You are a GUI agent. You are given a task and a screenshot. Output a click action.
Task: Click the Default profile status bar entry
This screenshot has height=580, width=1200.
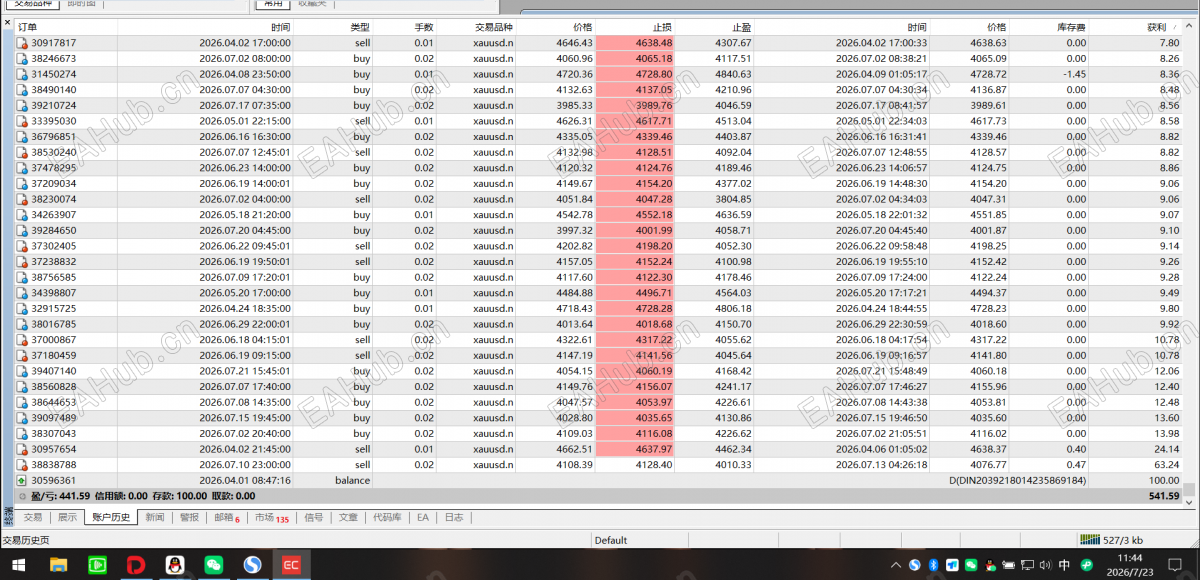pos(611,540)
